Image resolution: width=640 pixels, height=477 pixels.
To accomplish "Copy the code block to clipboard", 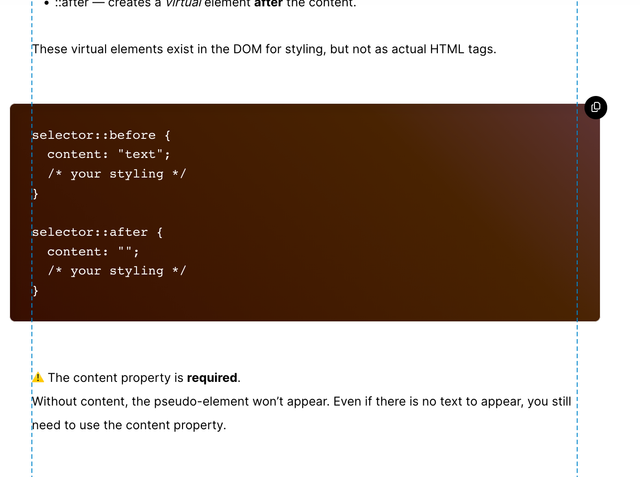I will tap(595, 107).
